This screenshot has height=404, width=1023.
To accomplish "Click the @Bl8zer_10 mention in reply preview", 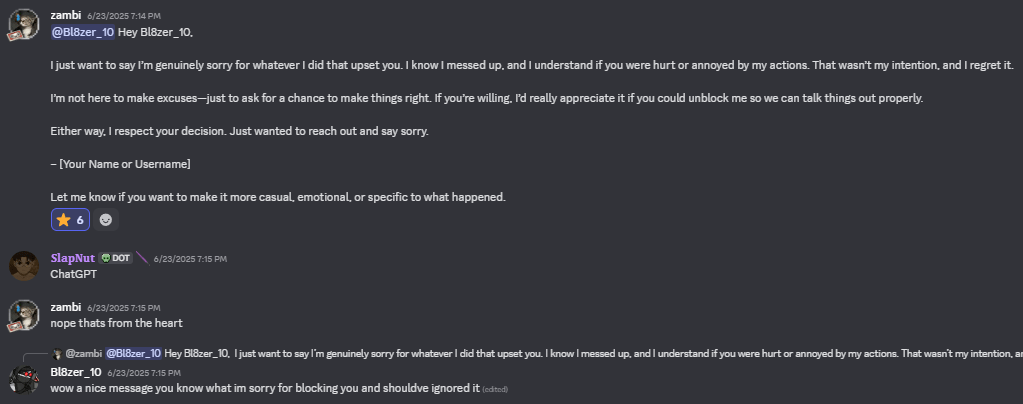I will [133, 353].
